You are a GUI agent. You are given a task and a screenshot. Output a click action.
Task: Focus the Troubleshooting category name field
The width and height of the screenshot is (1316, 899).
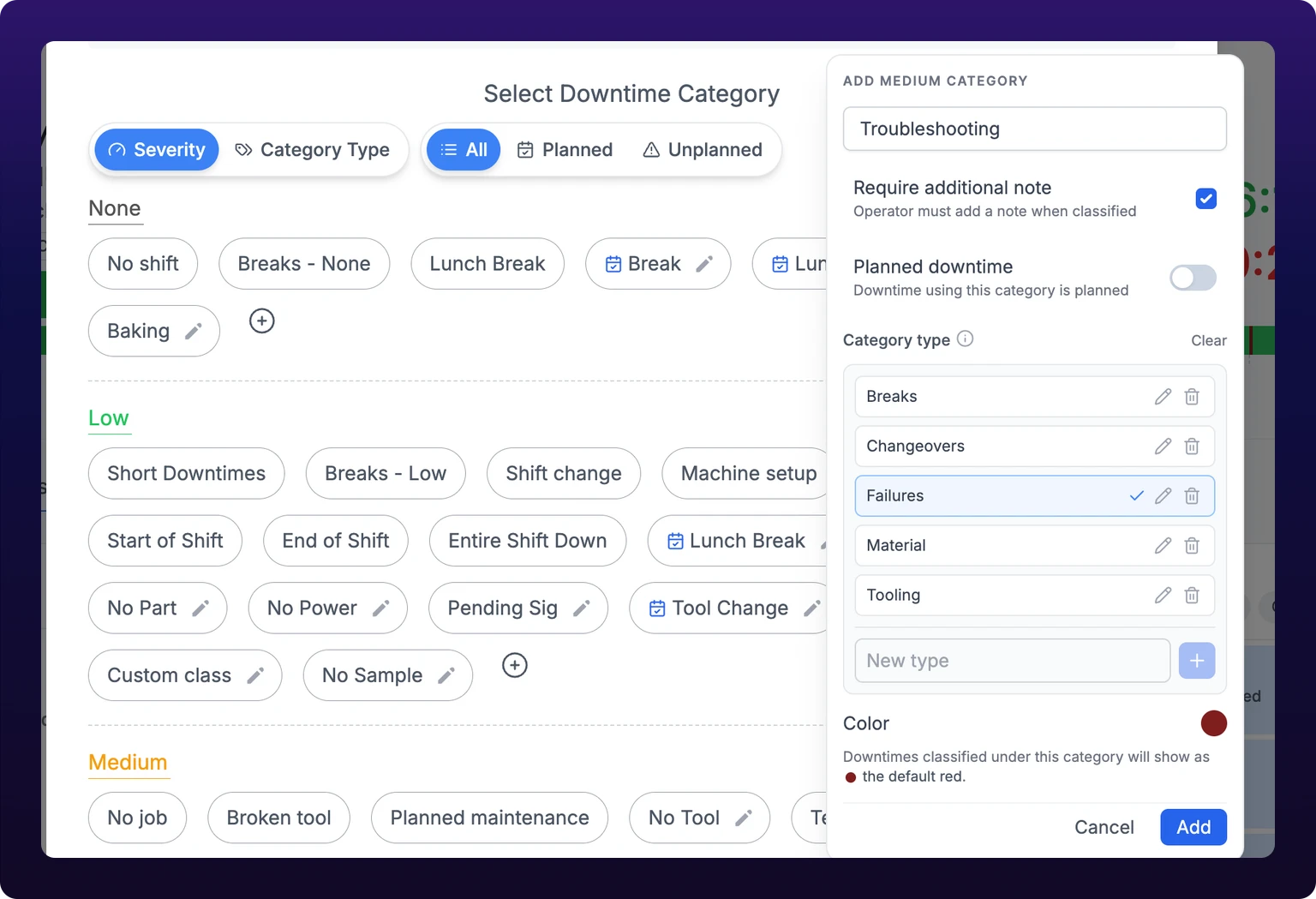click(1035, 129)
